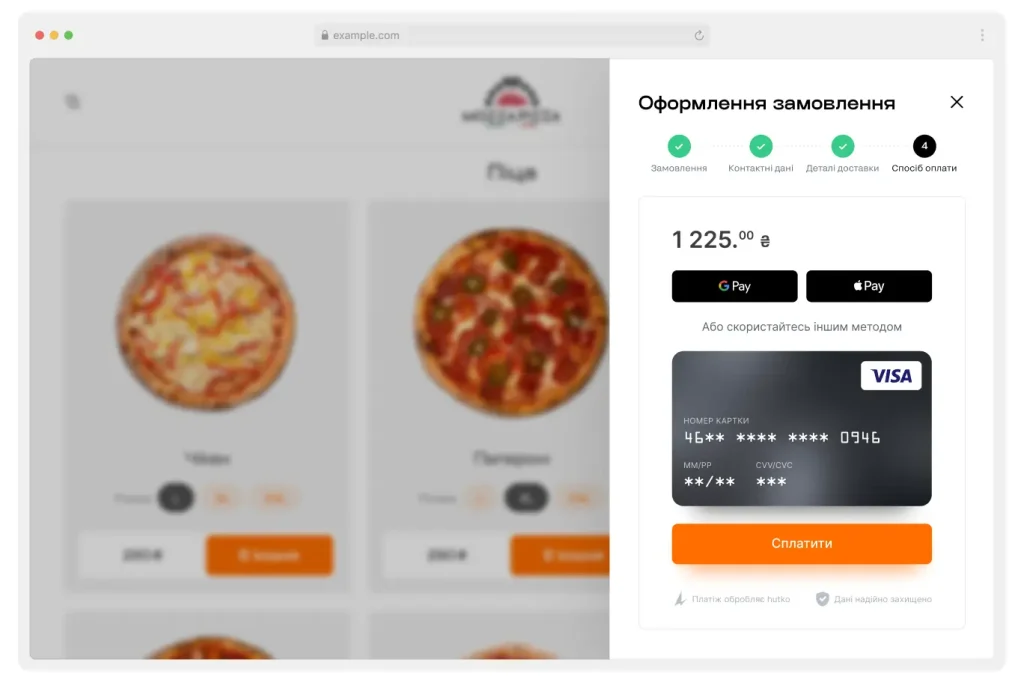This screenshot has height=683, width=1024.
Task: Open the browser three-dot menu
Action: [982, 35]
